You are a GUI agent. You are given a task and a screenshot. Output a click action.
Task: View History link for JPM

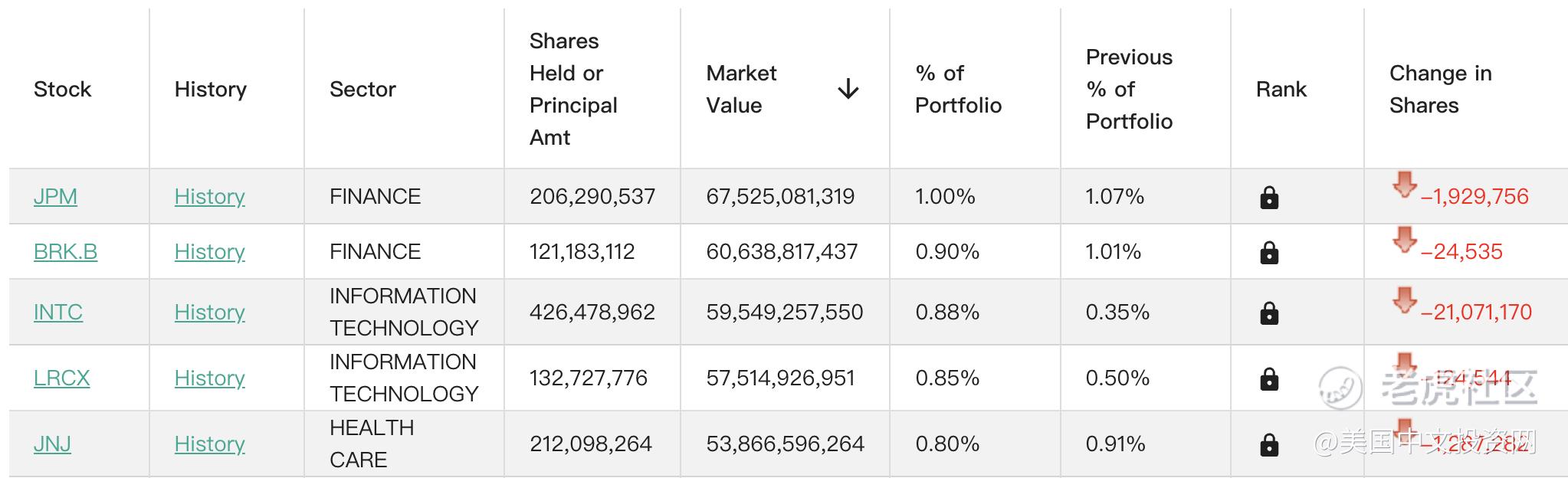(209, 196)
